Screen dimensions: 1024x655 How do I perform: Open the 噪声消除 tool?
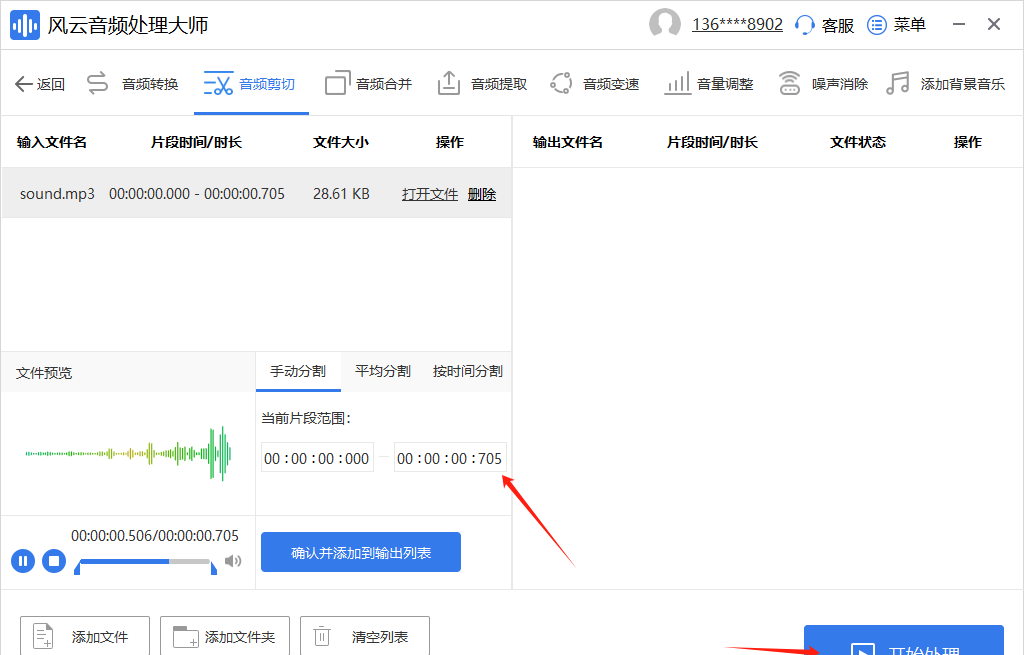[x=823, y=84]
